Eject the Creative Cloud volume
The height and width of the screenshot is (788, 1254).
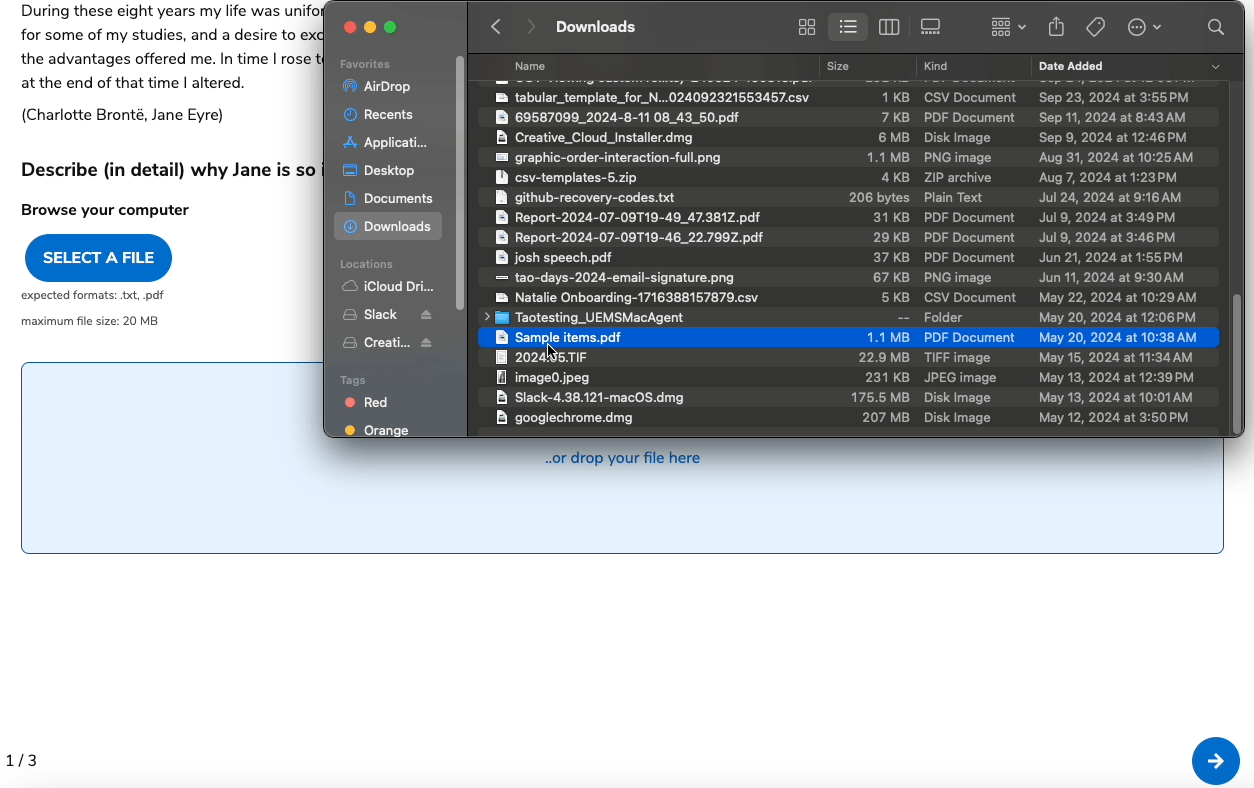(x=427, y=342)
